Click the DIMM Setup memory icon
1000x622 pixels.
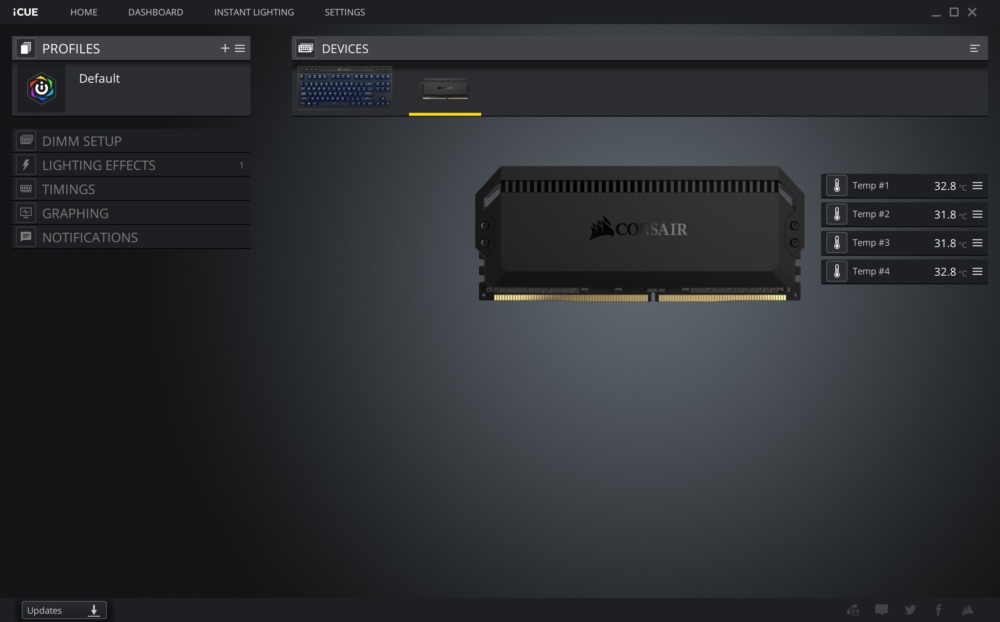point(26,140)
